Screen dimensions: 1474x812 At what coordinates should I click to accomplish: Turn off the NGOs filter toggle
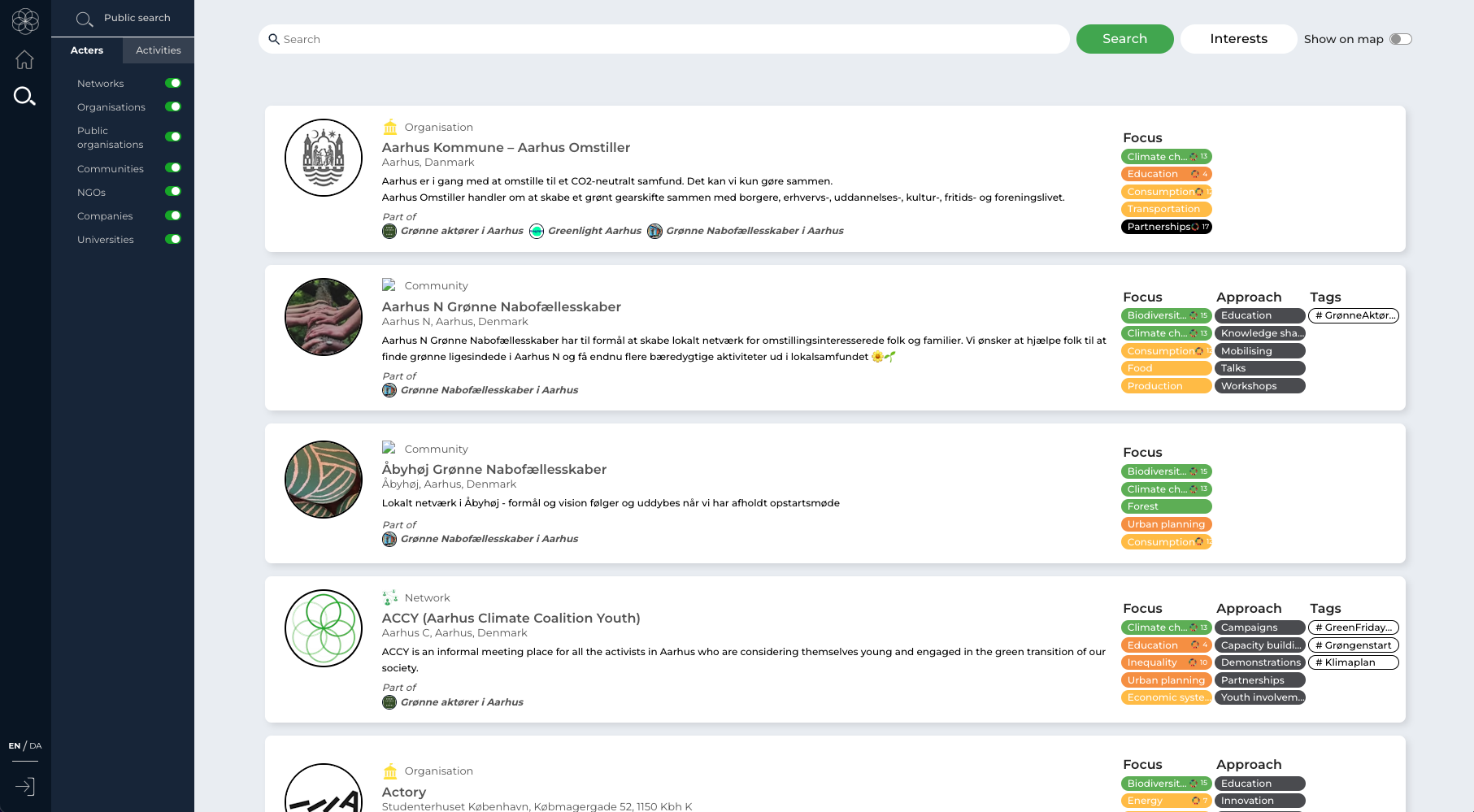[172, 192]
